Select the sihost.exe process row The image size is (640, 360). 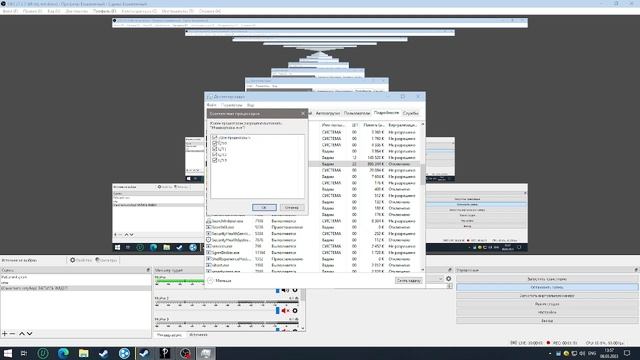(x=314, y=265)
